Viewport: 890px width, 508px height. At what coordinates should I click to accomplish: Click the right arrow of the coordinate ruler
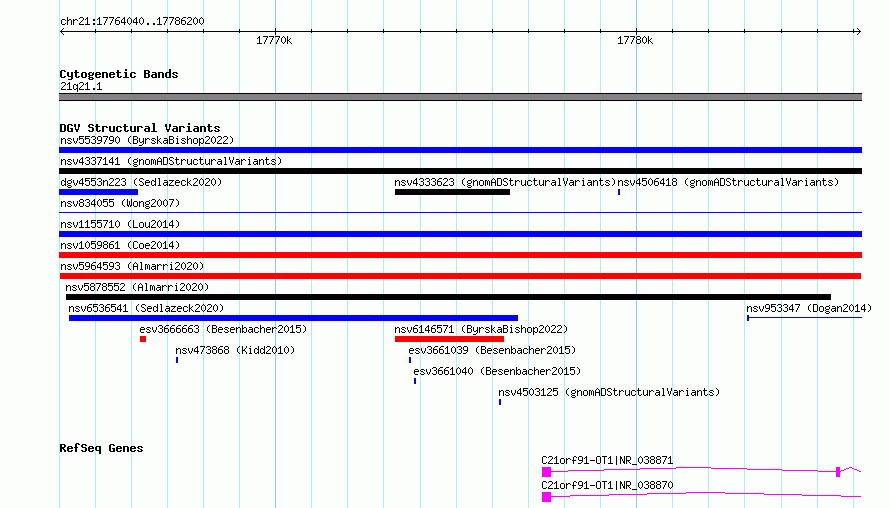coord(858,31)
